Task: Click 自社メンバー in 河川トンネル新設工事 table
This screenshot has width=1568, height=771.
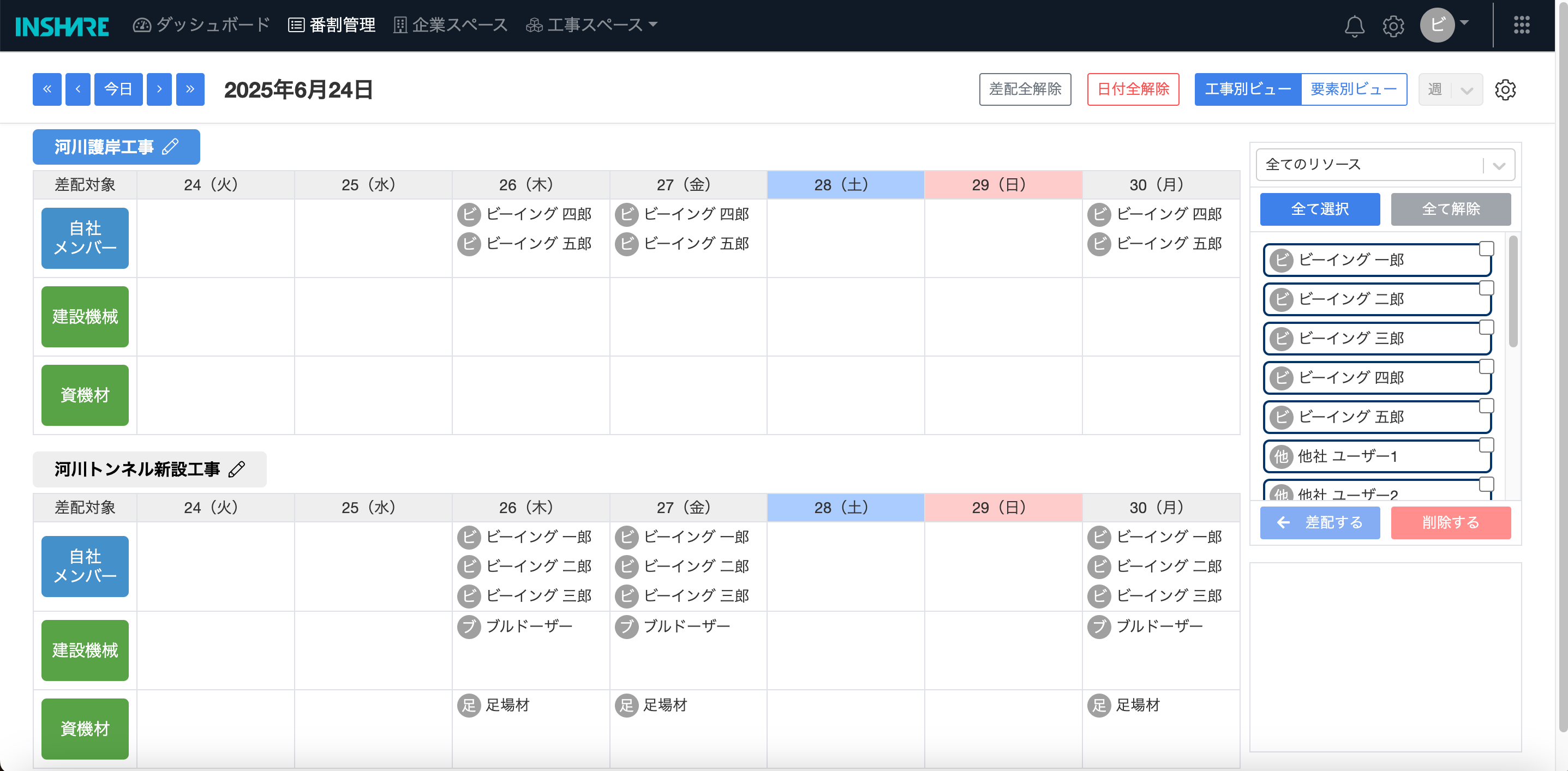Action: click(85, 566)
